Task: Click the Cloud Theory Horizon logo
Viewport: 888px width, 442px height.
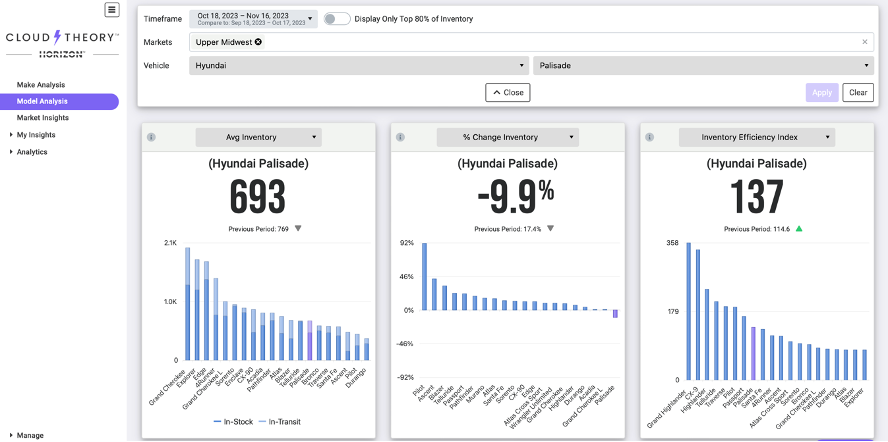Action: (62, 44)
